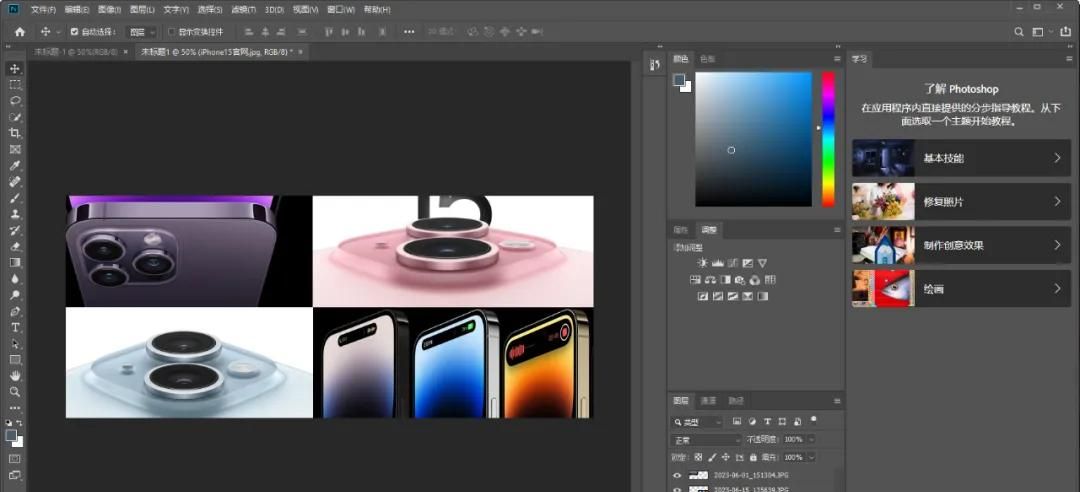Open the Window (窗口) menu
The image size is (1080, 492).
pos(341,10)
